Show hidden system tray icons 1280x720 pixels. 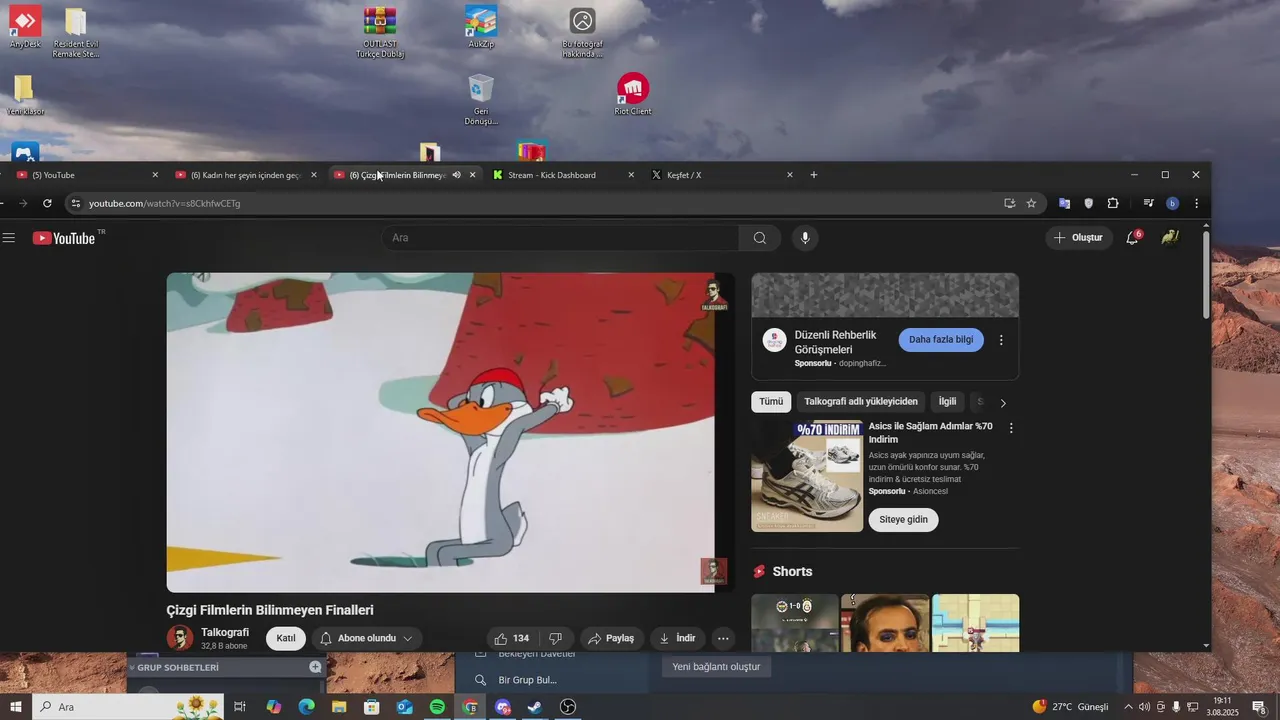(x=1129, y=707)
